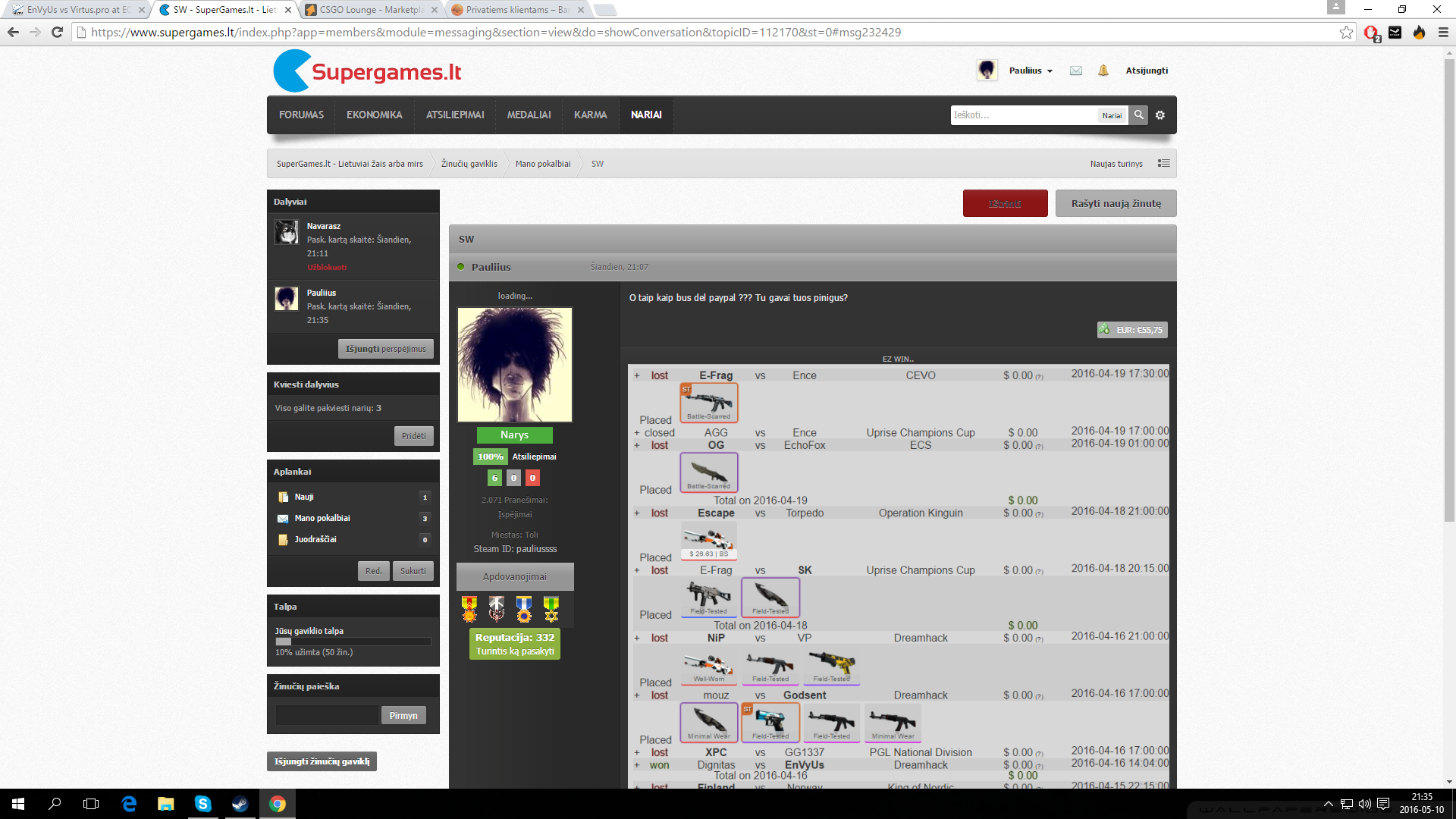
Task: Click the search magnifier button
Action: click(x=1138, y=115)
